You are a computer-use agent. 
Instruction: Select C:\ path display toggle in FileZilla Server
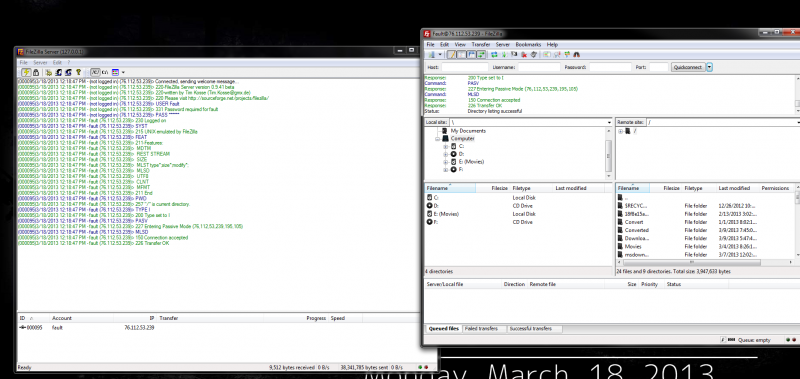pos(105,72)
